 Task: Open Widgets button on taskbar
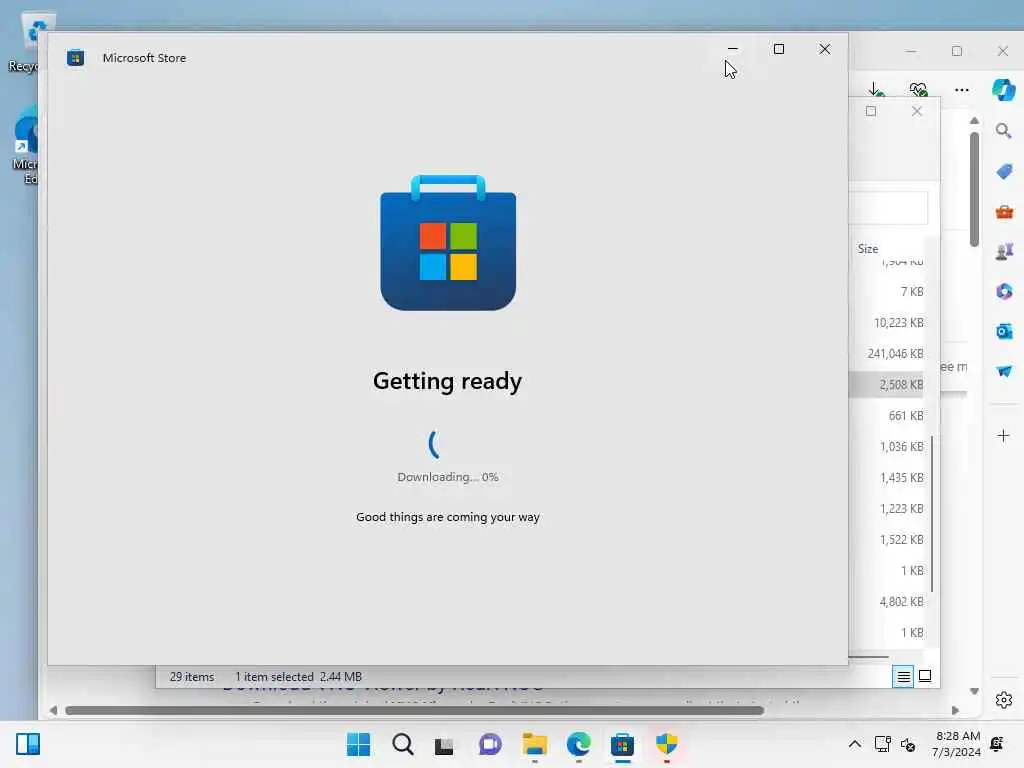27,744
